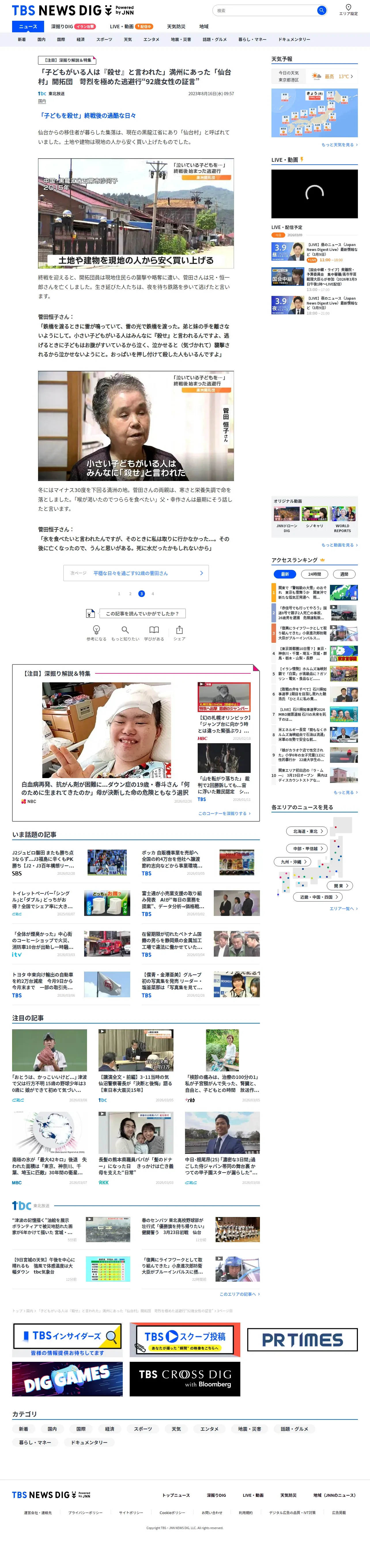Image resolution: width=370 pixels, height=1568 pixels.
Task: Select the ニュース main tab
Action: tap(28, 27)
